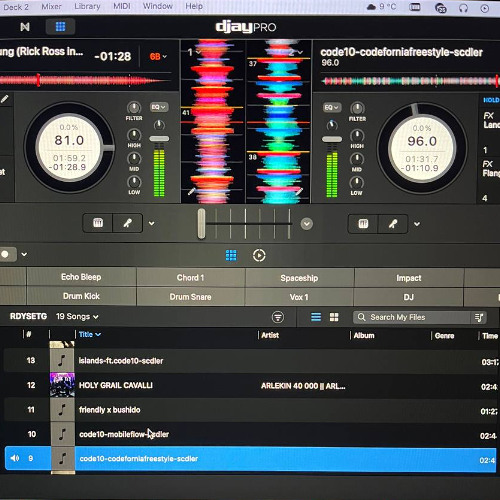Select track friendly x bushido
The height and width of the screenshot is (500, 500).
(250, 410)
